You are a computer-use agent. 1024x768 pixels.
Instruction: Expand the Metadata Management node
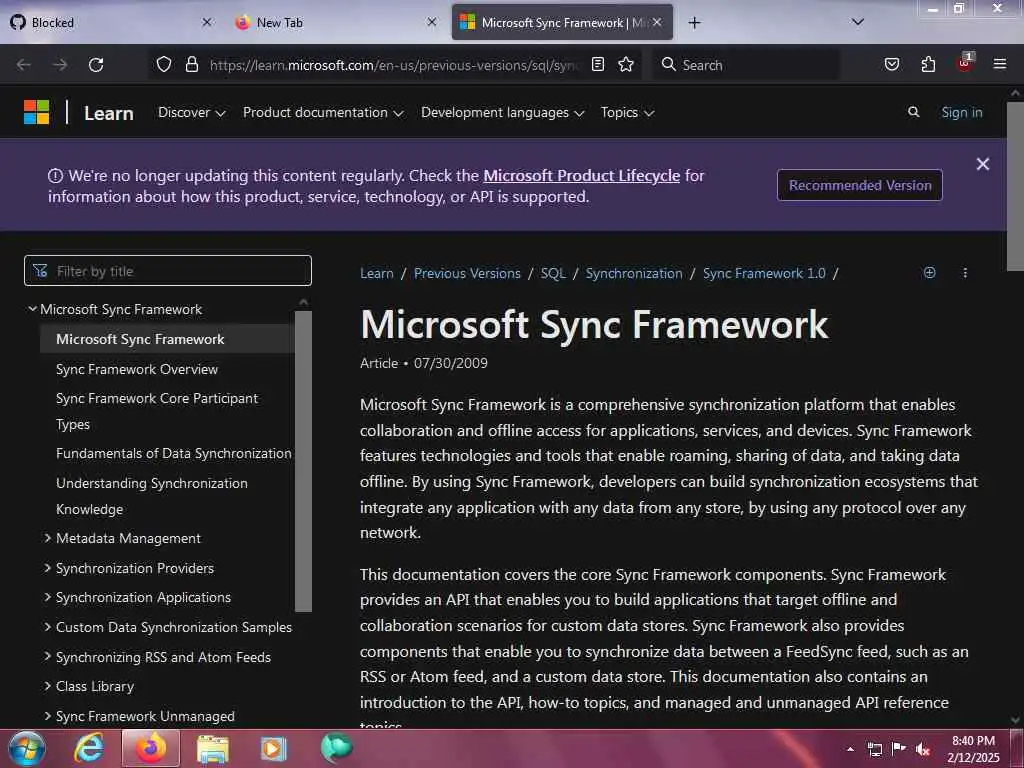[48, 537]
